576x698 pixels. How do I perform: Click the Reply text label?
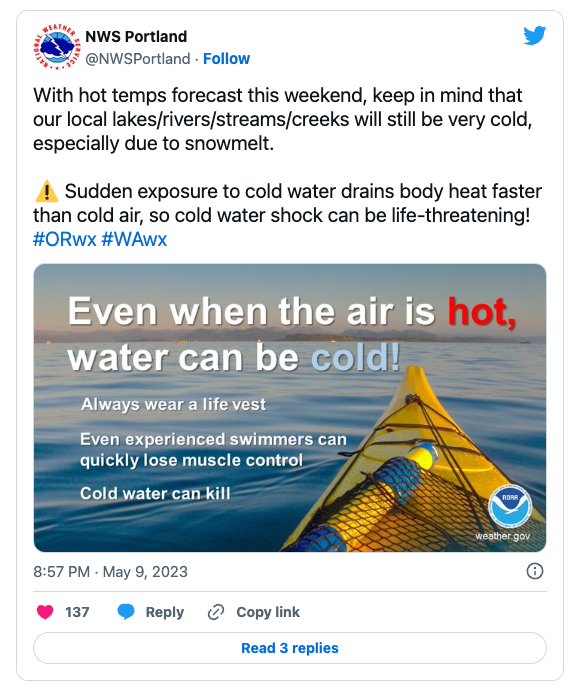coord(165,612)
